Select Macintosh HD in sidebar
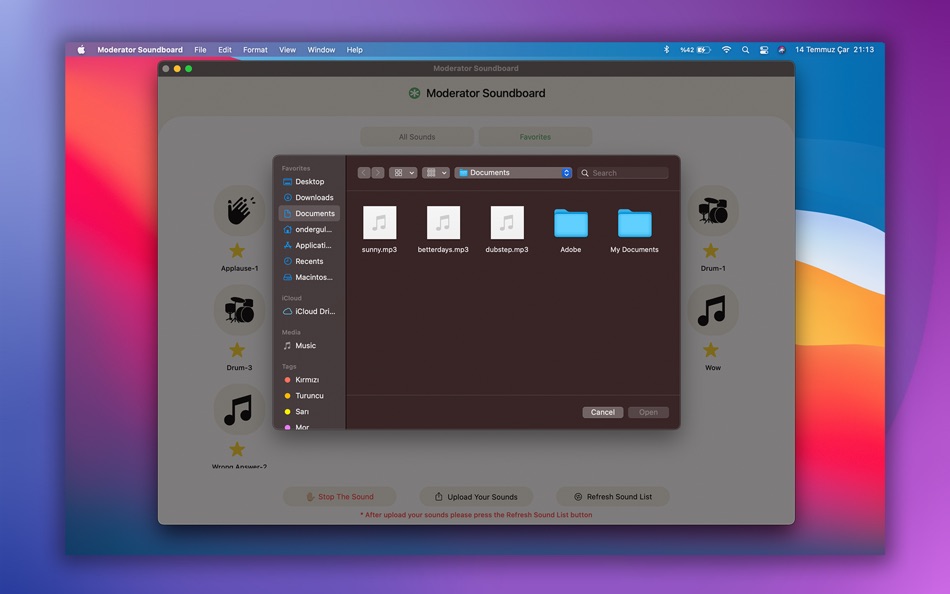This screenshot has height=594, width=950. pyautogui.click(x=309, y=277)
